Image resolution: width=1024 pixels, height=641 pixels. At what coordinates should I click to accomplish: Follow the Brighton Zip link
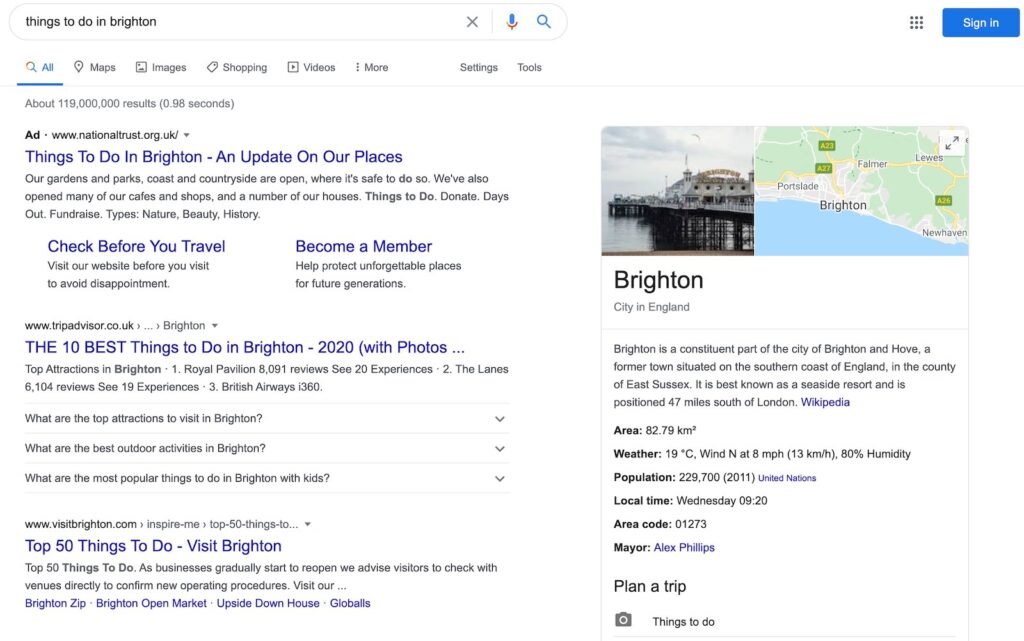click(x=55, y=603)
